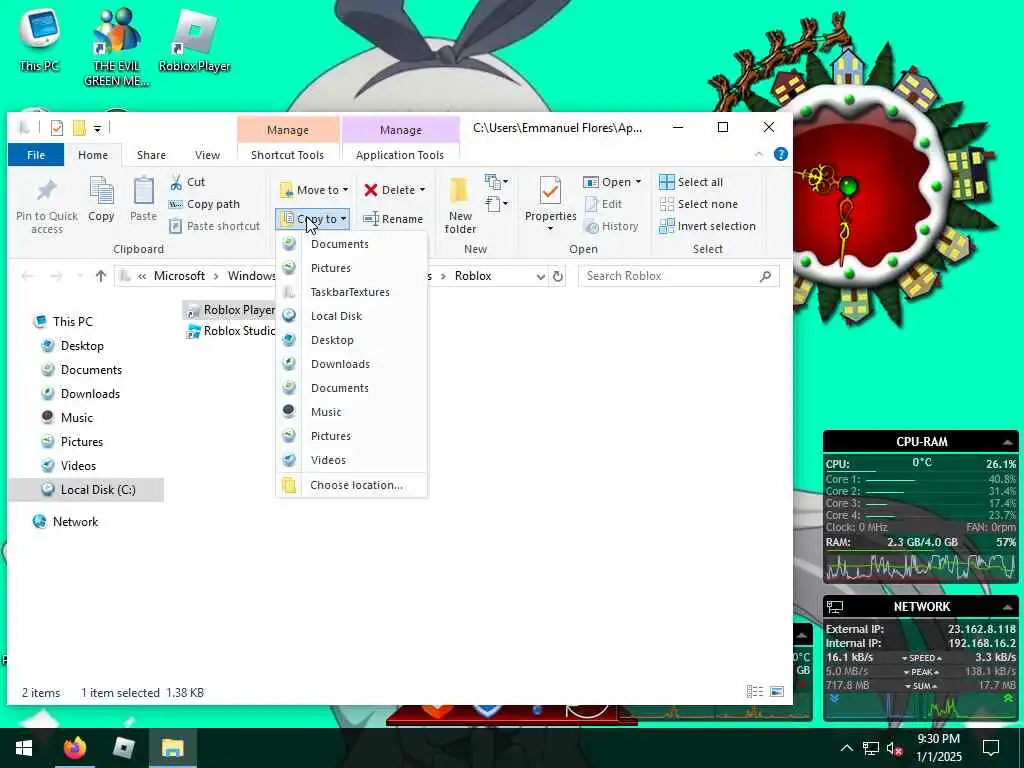Open the Shortcut Tools tab

287,155
